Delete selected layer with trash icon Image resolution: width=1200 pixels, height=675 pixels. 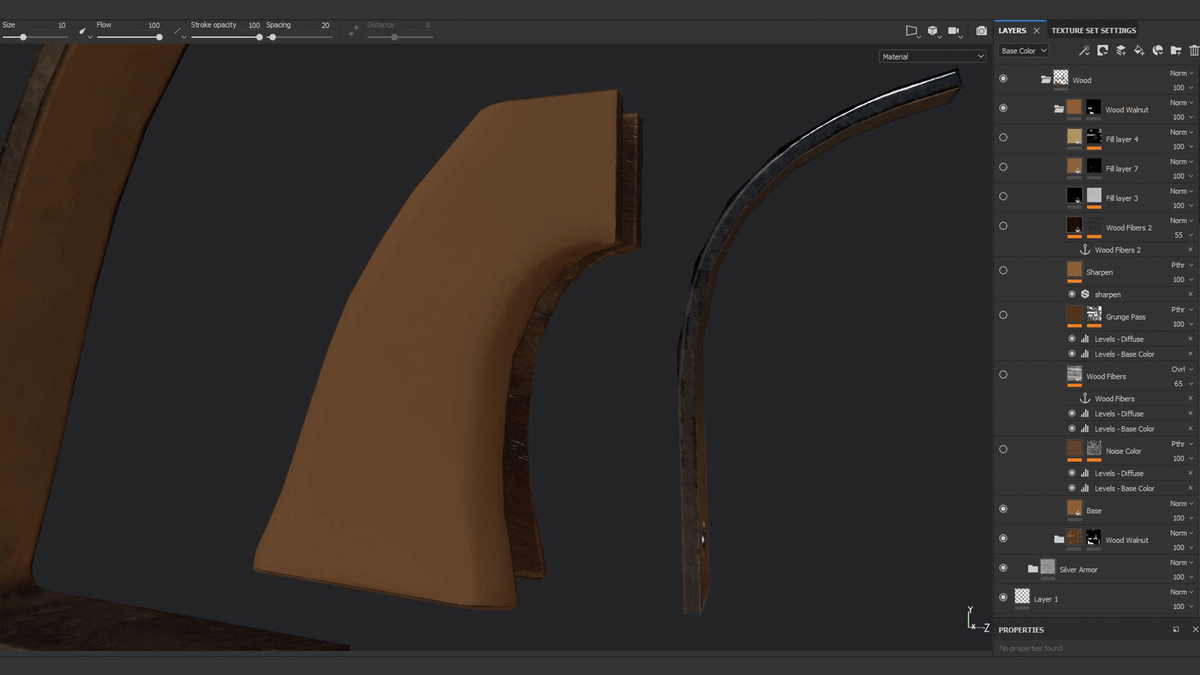[1194, 51]
